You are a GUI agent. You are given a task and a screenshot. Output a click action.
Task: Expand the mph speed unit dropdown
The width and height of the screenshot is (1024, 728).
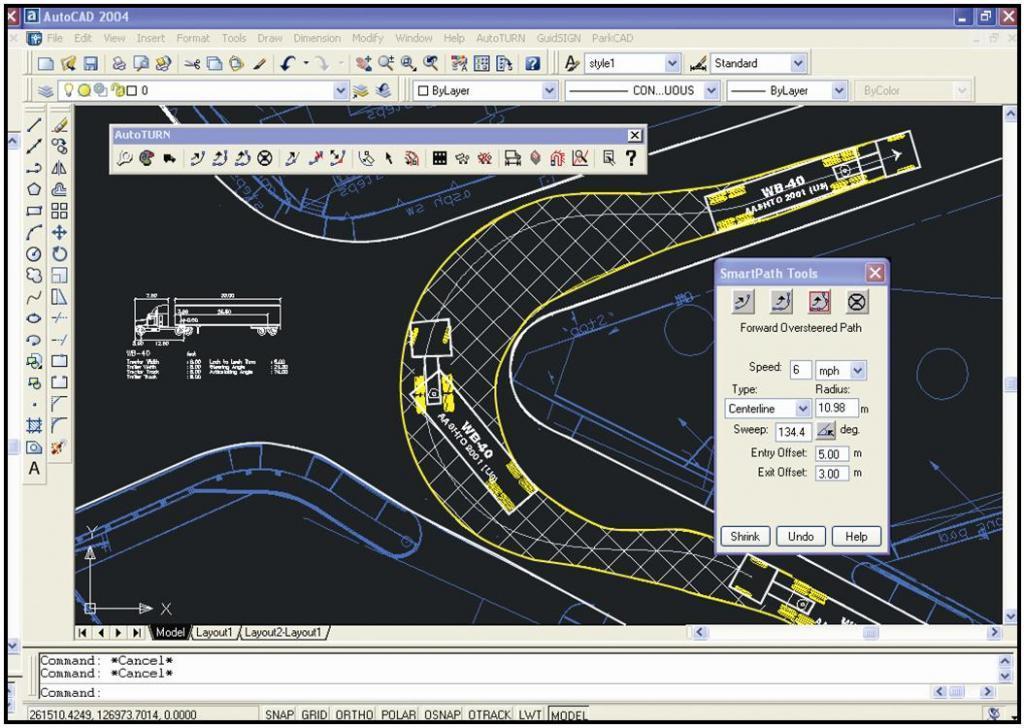(857, 370)
